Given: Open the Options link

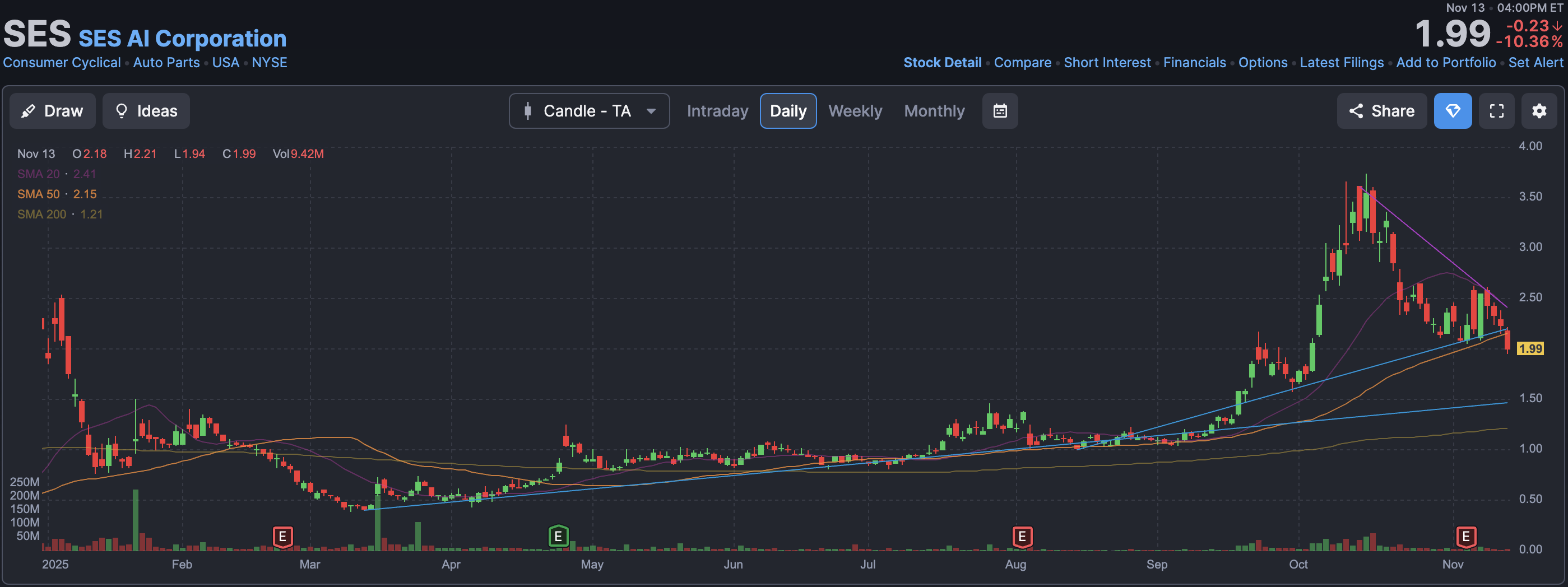Looking at the screenshot, I should tap(1263, 63).
